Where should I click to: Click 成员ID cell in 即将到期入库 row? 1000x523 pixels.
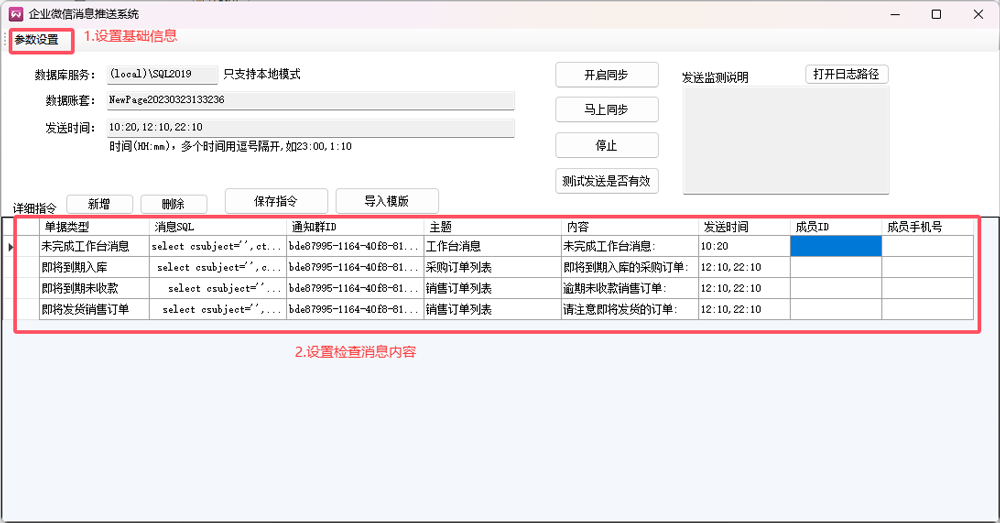click(836, 267)
